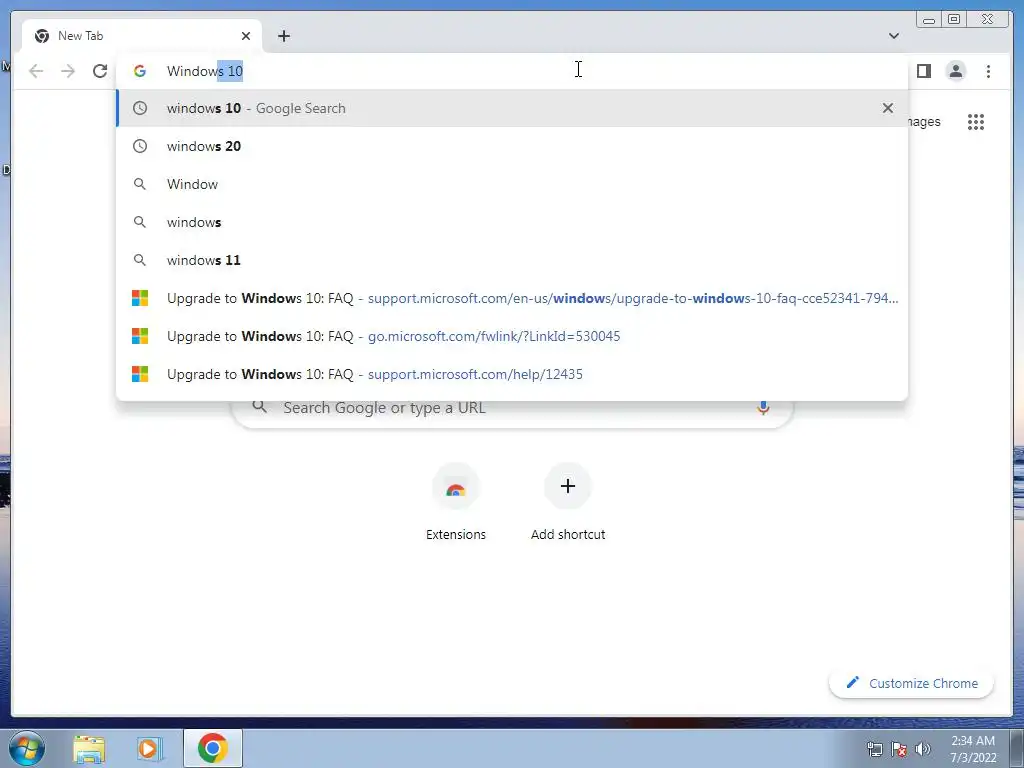Open the support.microsoft.com/en-us upgrade FAQ suggestion
This screenshot has width=1024, height=768.
pos(512,298)
